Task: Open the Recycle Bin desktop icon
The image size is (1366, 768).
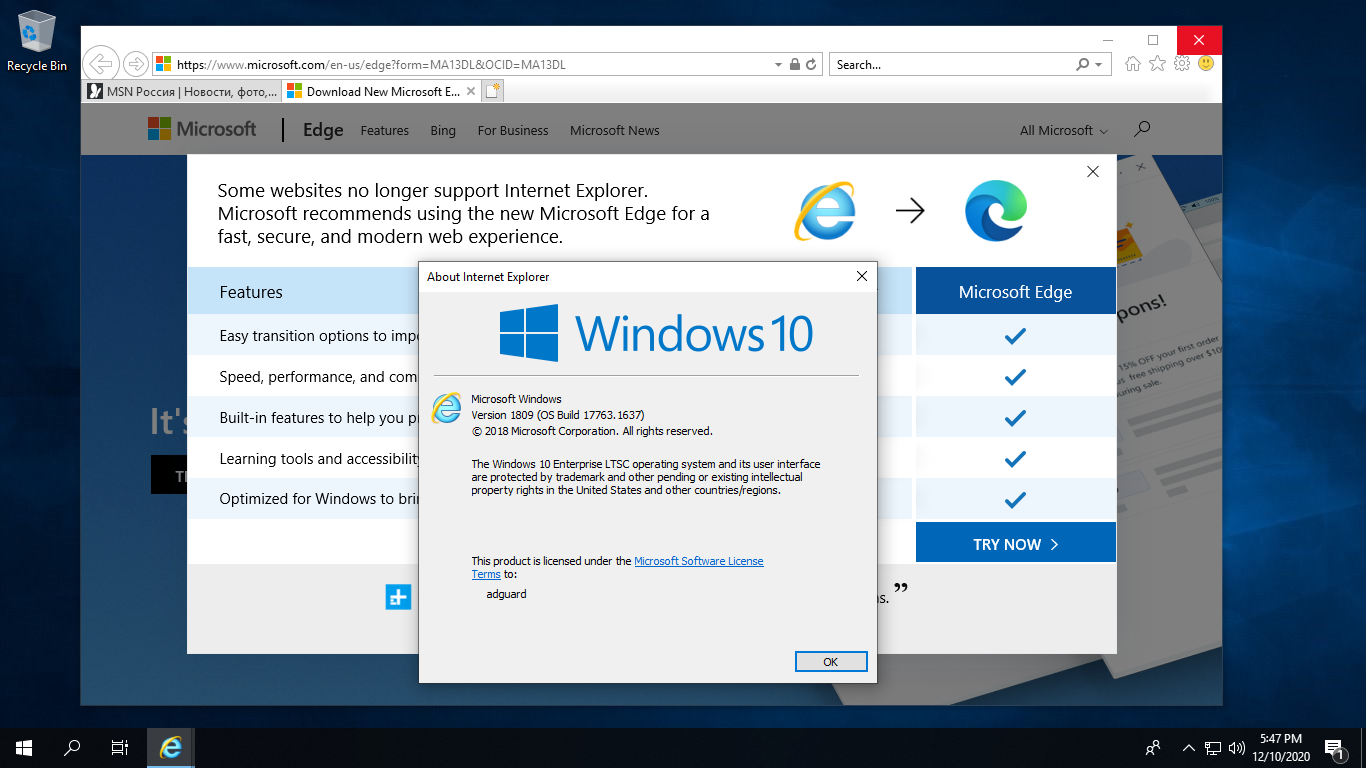Action: pos(37,41)
